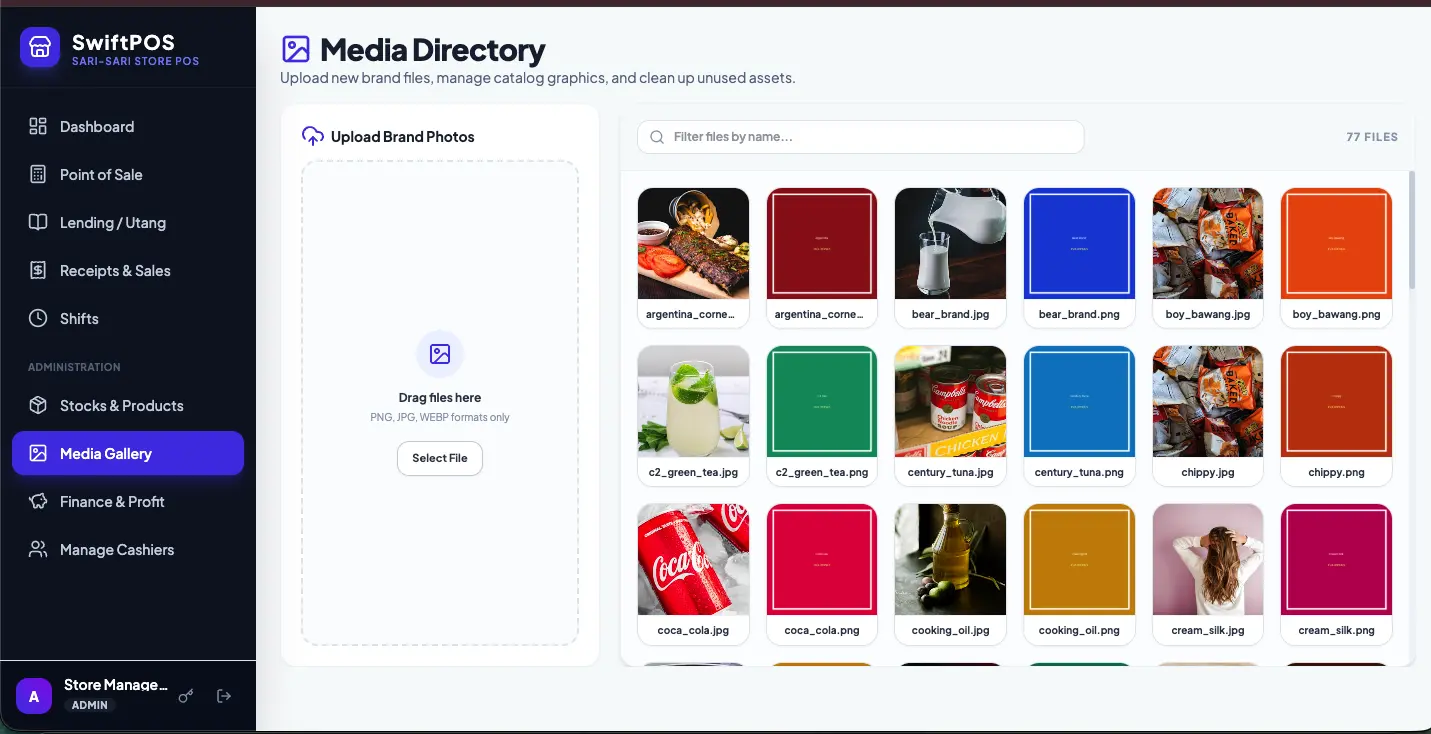
Task: Click the boy_bawang.png file name
Action: [1336, 314]
